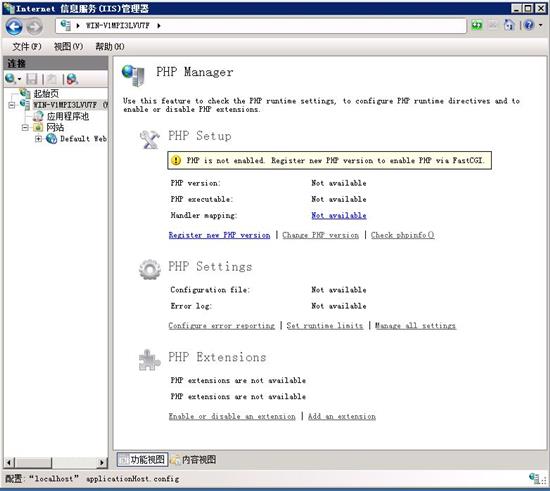Click the green refresh page icon
550x491 pixels.
coord(477,25)
